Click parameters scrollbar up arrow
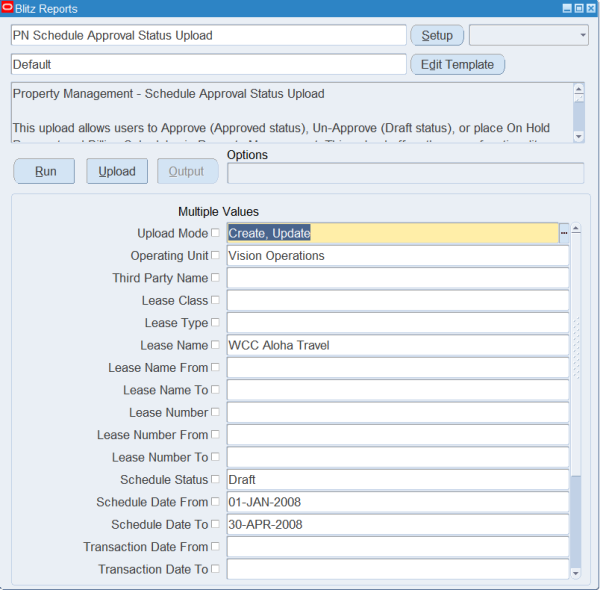 576,229
